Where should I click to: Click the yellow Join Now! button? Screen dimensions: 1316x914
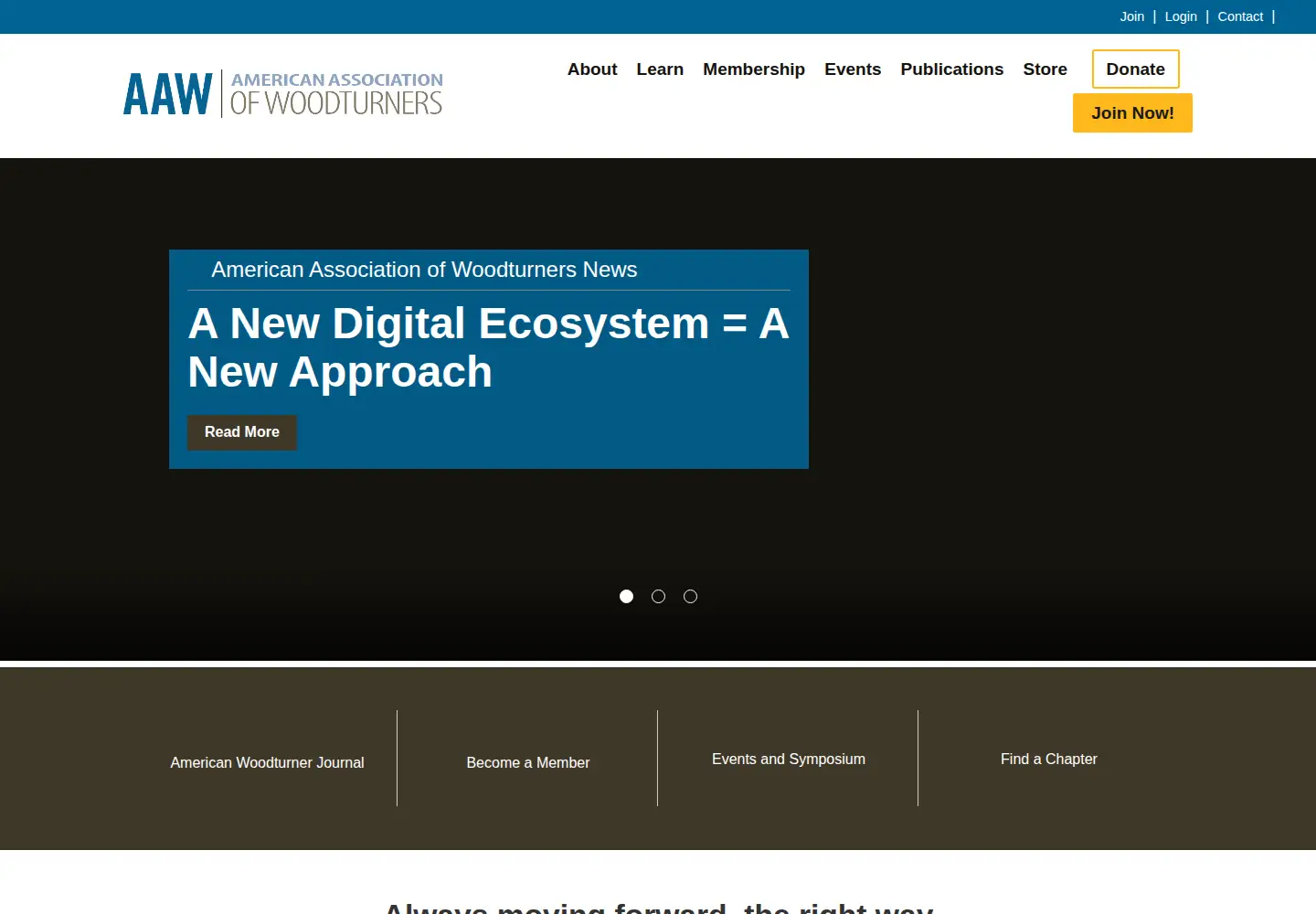tap(1132, 113)
